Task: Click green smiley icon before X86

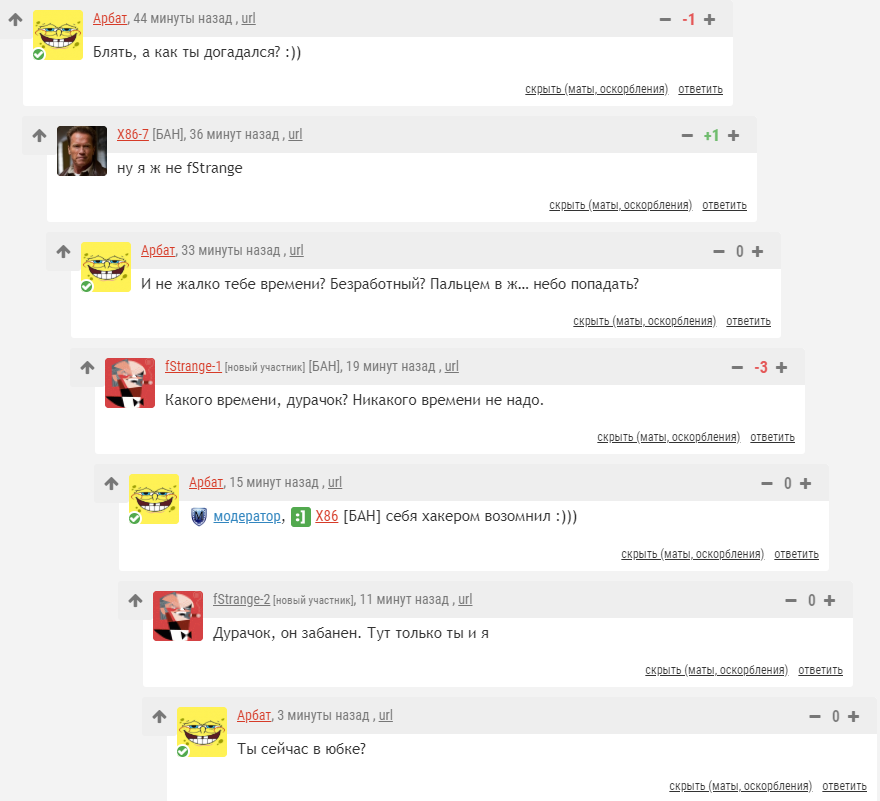Action: 301,516
